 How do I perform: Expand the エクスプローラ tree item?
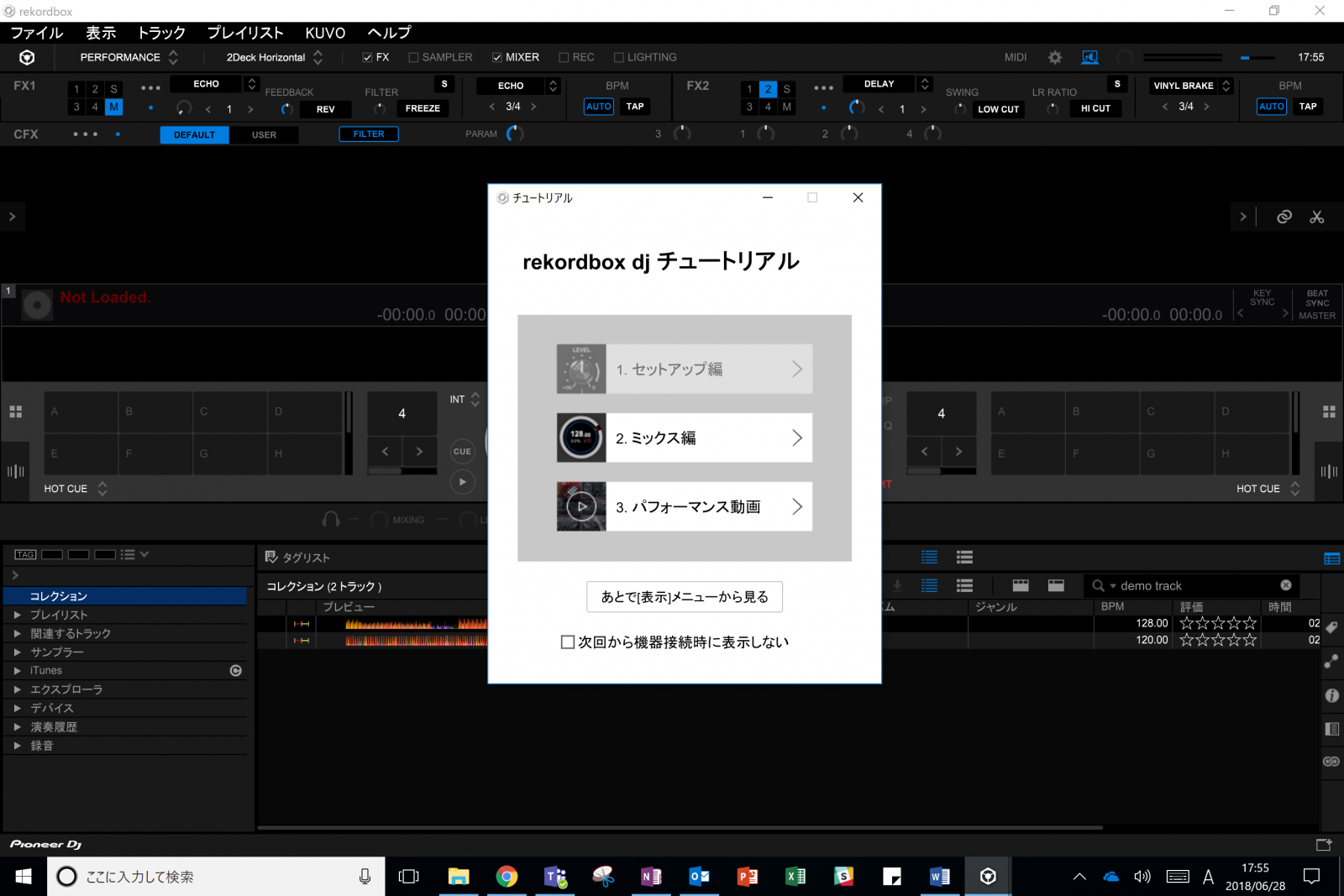[x=17, y=689]
